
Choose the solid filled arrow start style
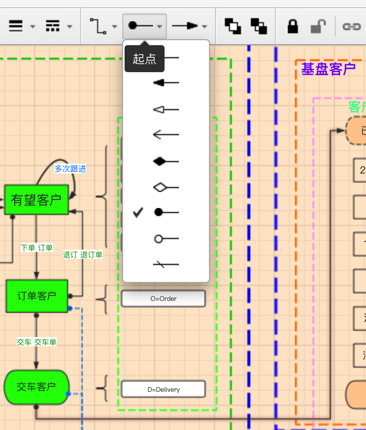click(x=166, y=83)
